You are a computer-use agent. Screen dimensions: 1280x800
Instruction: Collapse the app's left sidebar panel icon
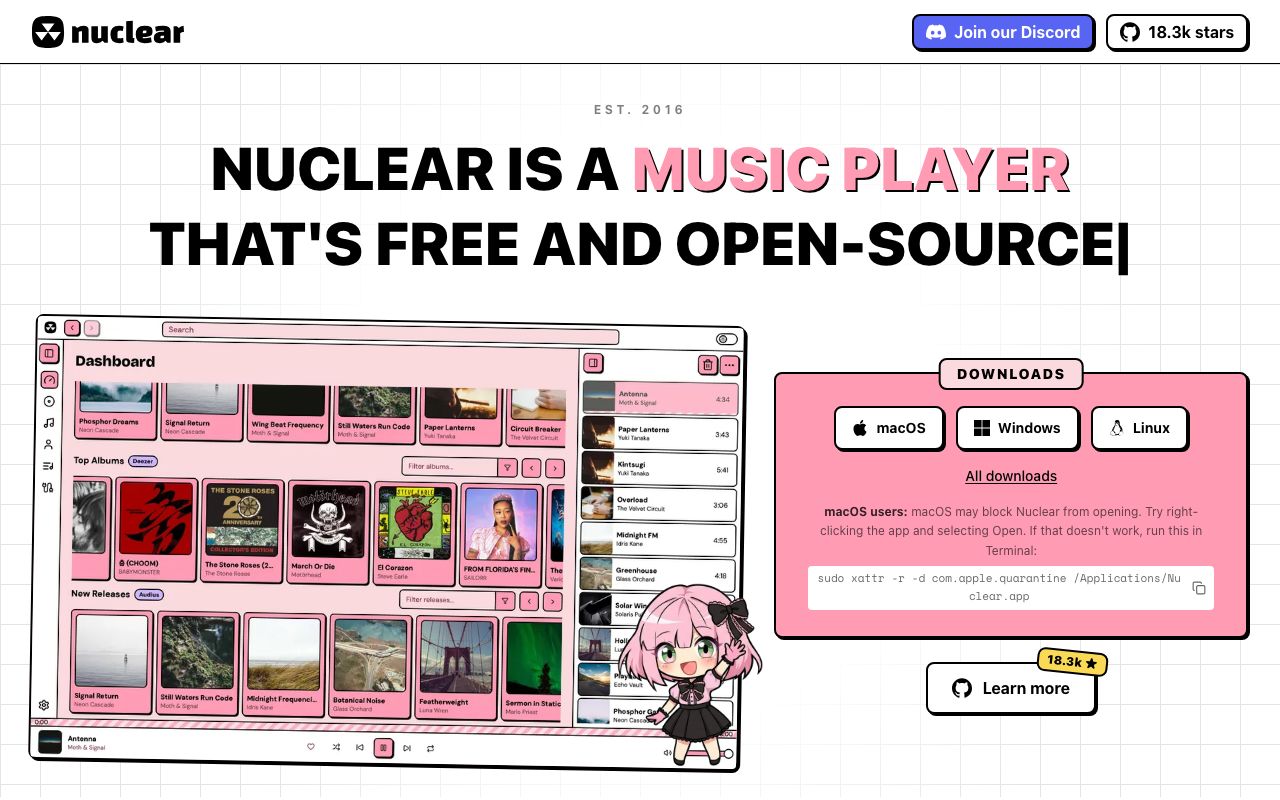pos(49,353)
